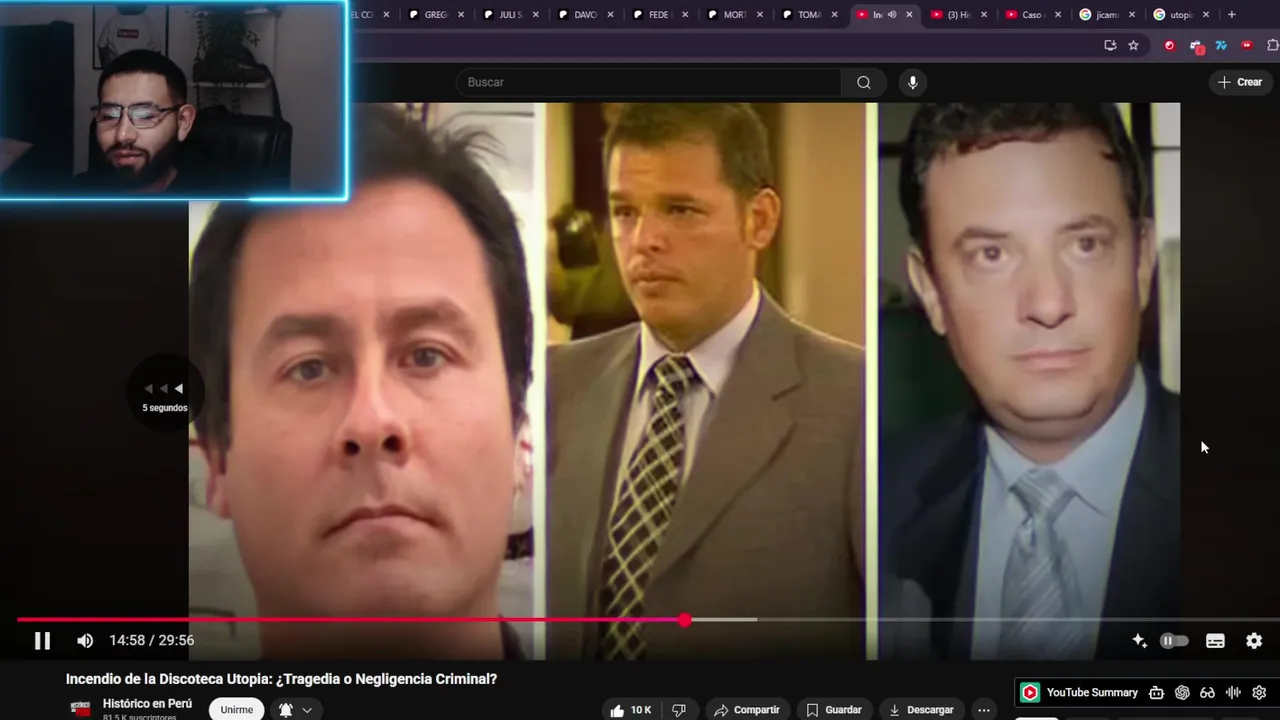Open more actions three-dot menu

point(984,710)
